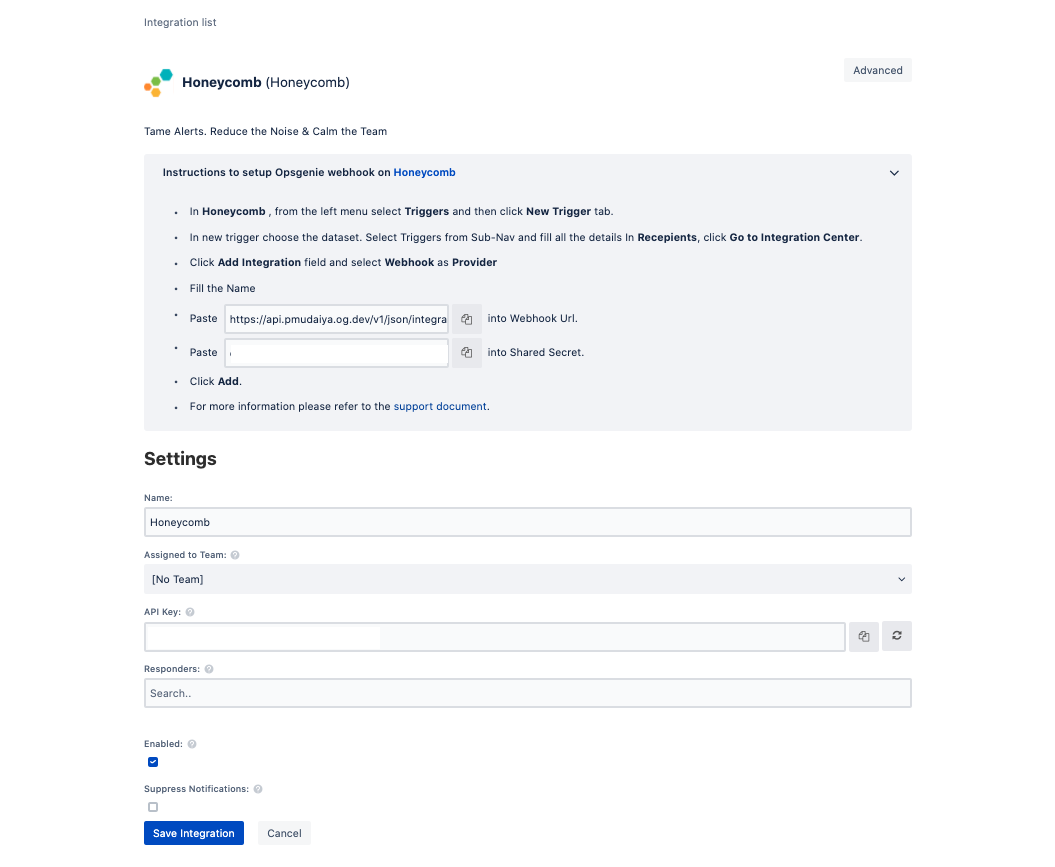Copy the Shared Secret with the copy icon

[466, 352]
